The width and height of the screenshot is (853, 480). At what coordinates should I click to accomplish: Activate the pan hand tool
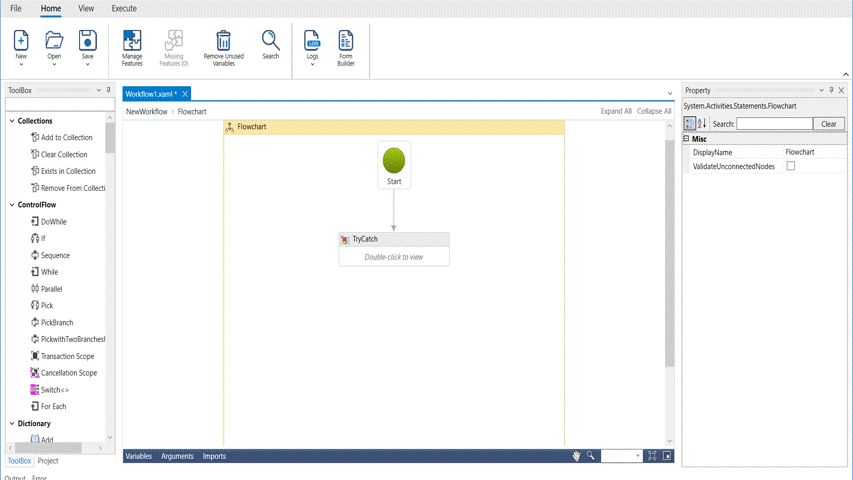(x=576, y=456)
